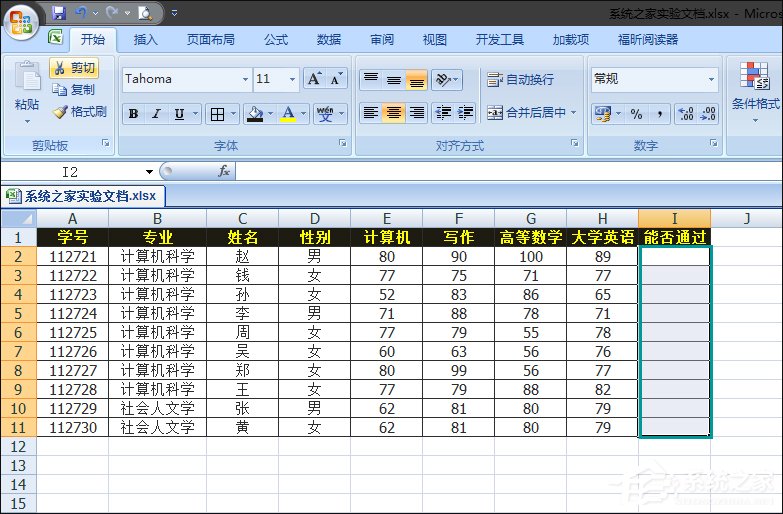Select the column I header
The height and width of the screenshot is (514, 783).
point(674,219)
